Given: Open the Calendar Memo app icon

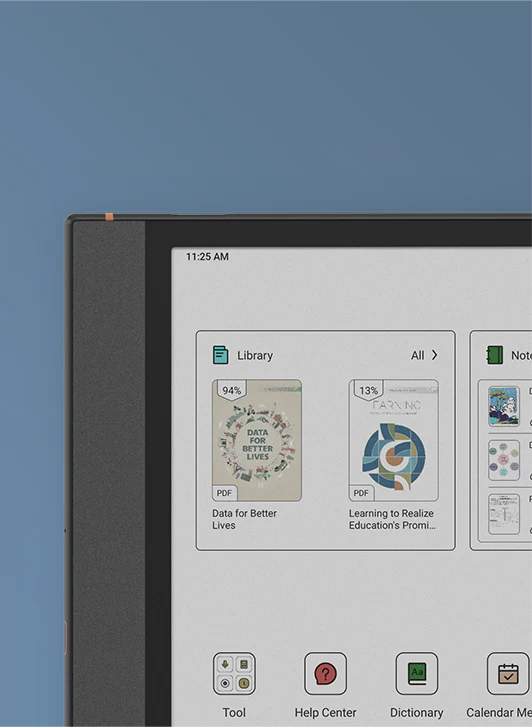Looking at the screenshot, I should [508, 674].
